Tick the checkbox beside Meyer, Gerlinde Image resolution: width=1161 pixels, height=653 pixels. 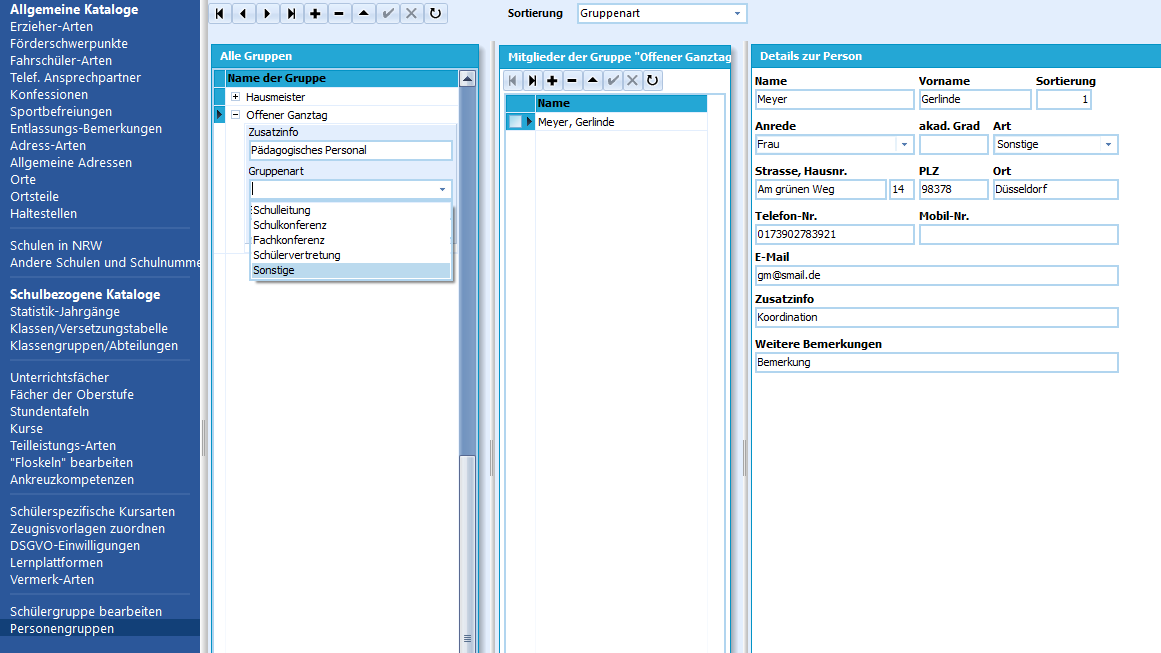515,122
